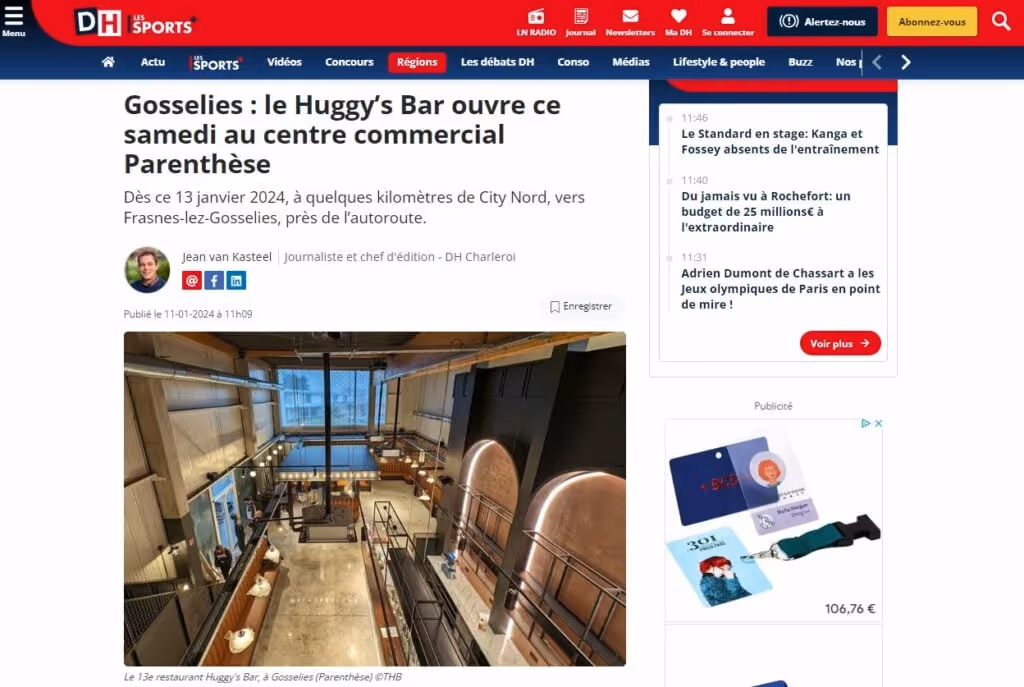Select the Régions menu tab

[x=417, y=62]
